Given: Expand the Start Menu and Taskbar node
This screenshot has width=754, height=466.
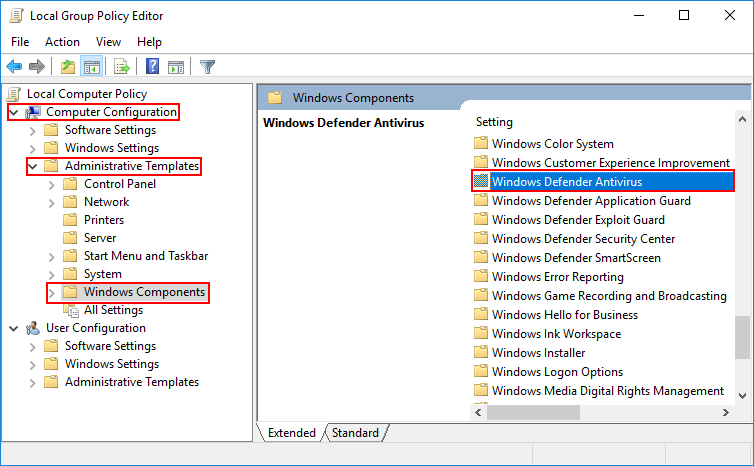Looking at the screenshot, I should pyautogui.click(x=51, y=257).
